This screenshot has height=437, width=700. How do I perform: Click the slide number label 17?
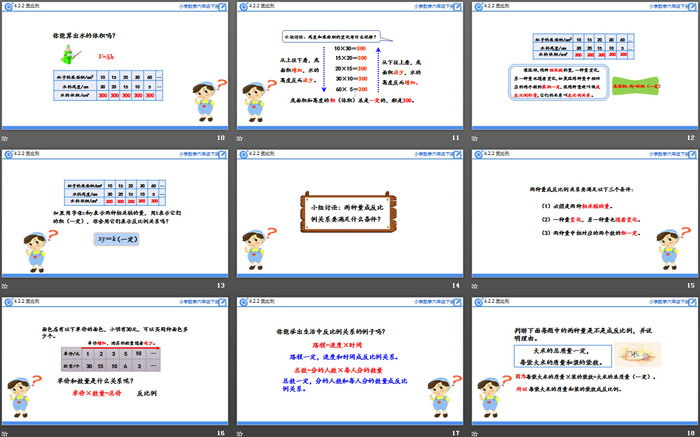(455, 433)
